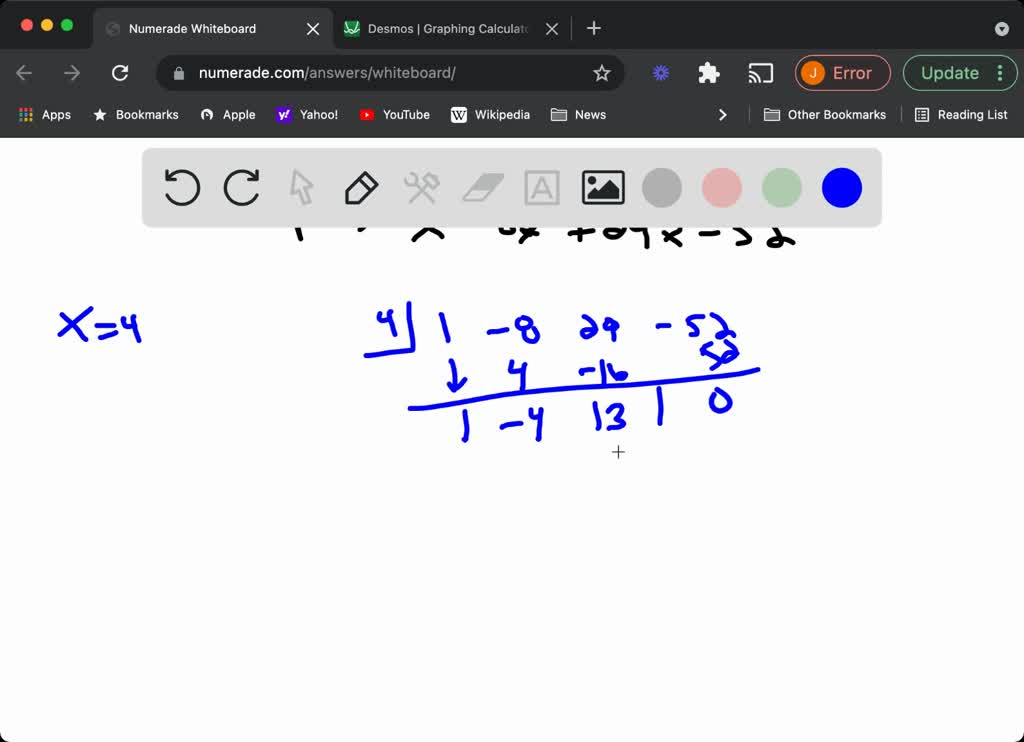Viewport: 1024px width, 742px height.
Task: Click the Error profile button
Action: (843, 73)
